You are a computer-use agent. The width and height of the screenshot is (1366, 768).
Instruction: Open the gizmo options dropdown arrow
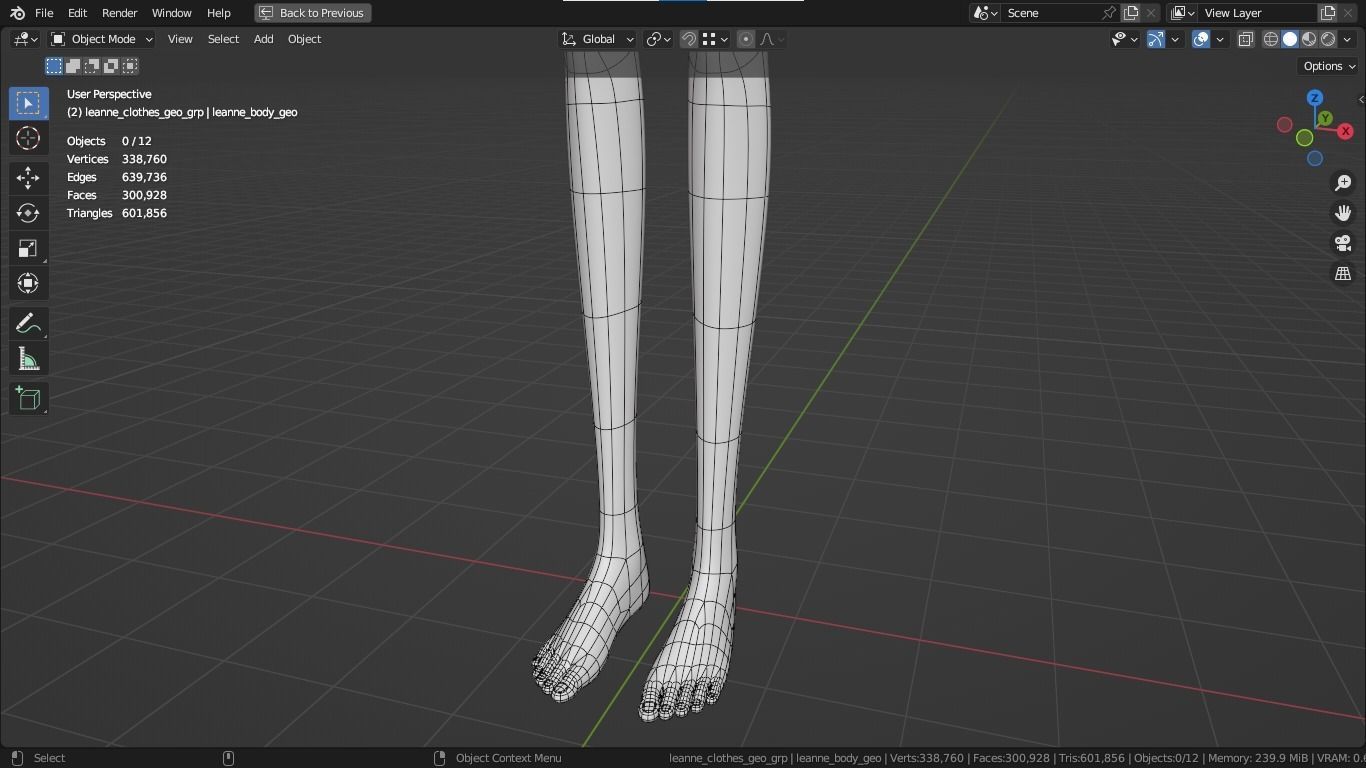click(1175, 39)
